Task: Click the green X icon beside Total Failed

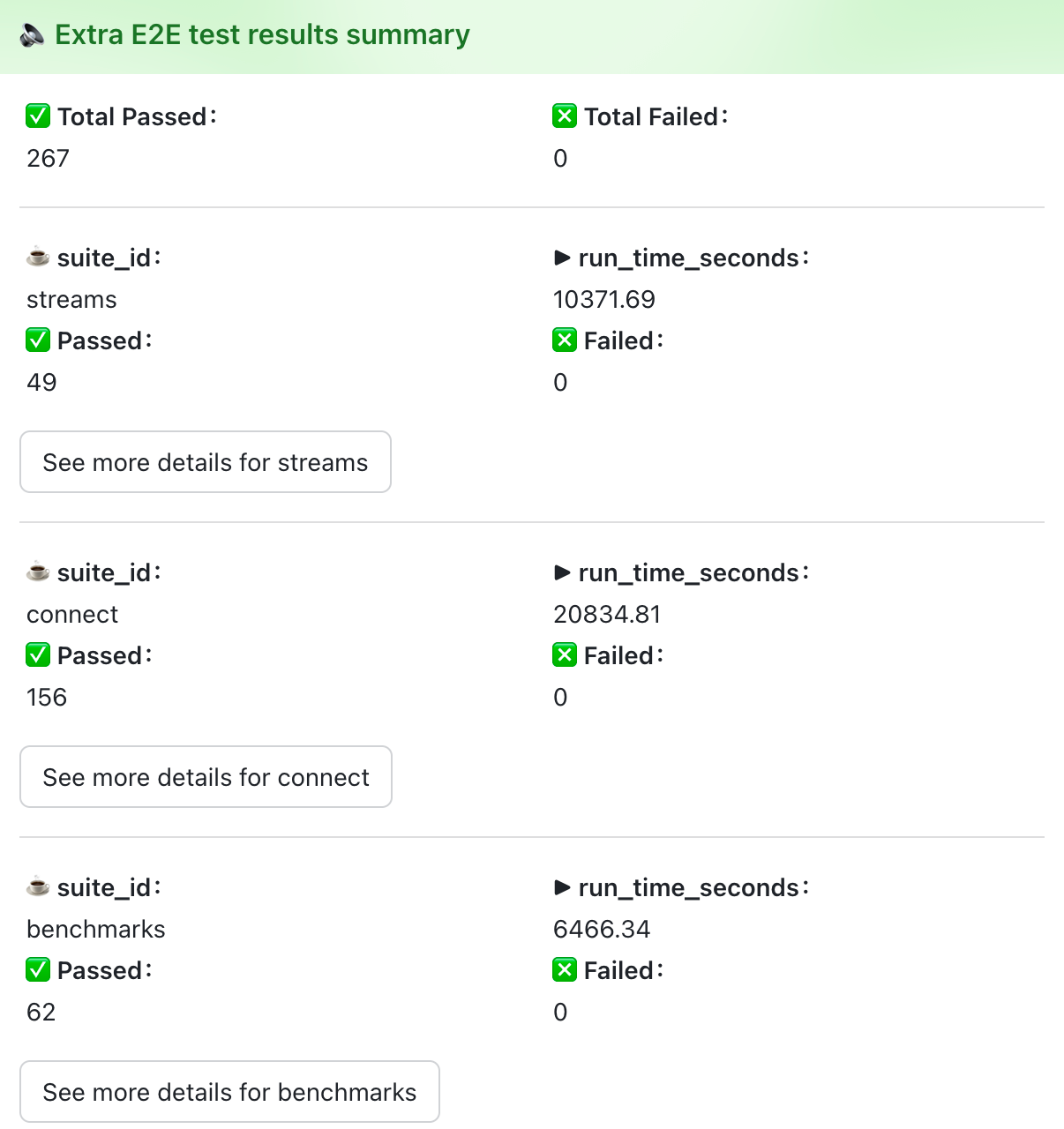Action: click(565, 116)
